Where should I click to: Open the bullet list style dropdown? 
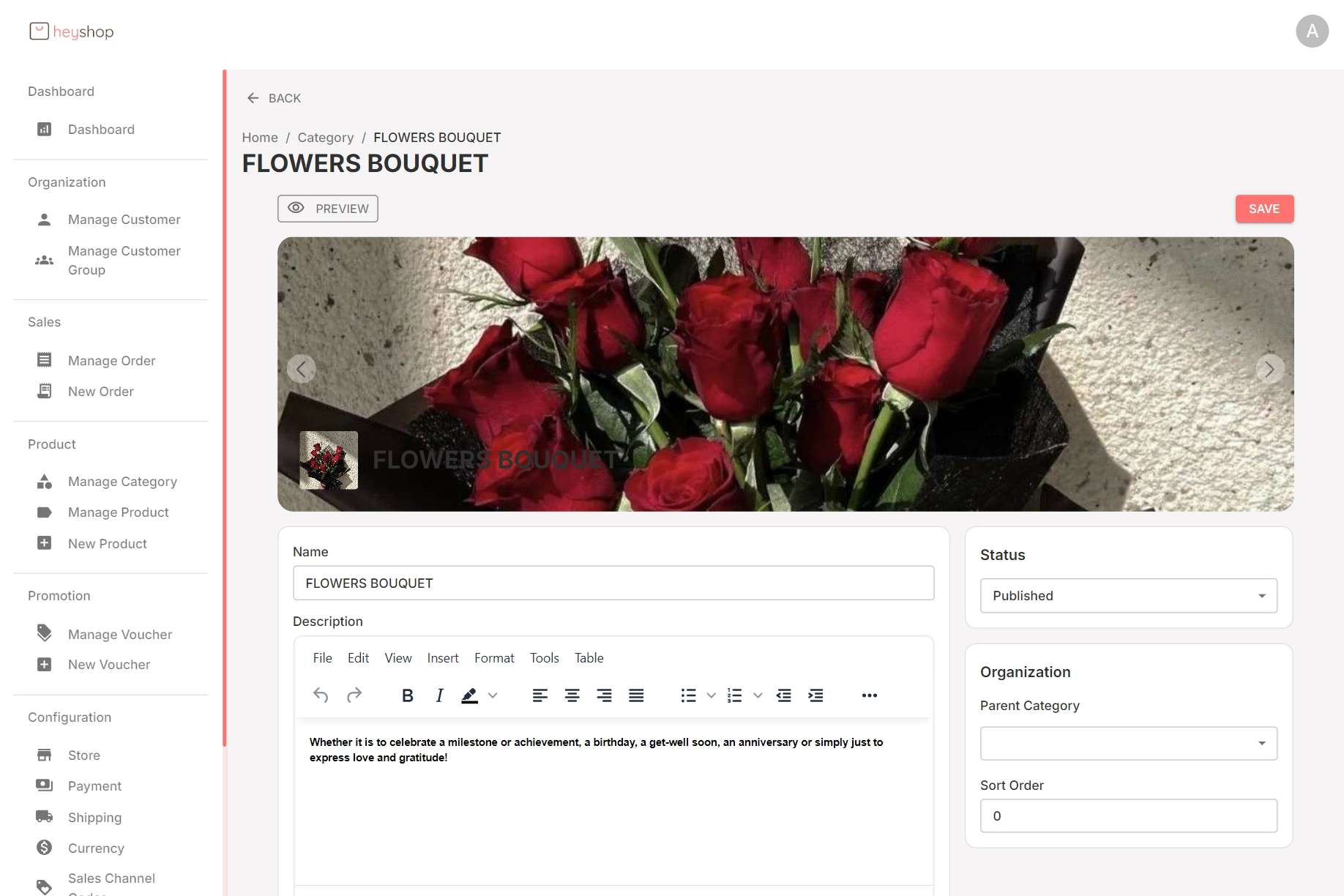[711, 695]
